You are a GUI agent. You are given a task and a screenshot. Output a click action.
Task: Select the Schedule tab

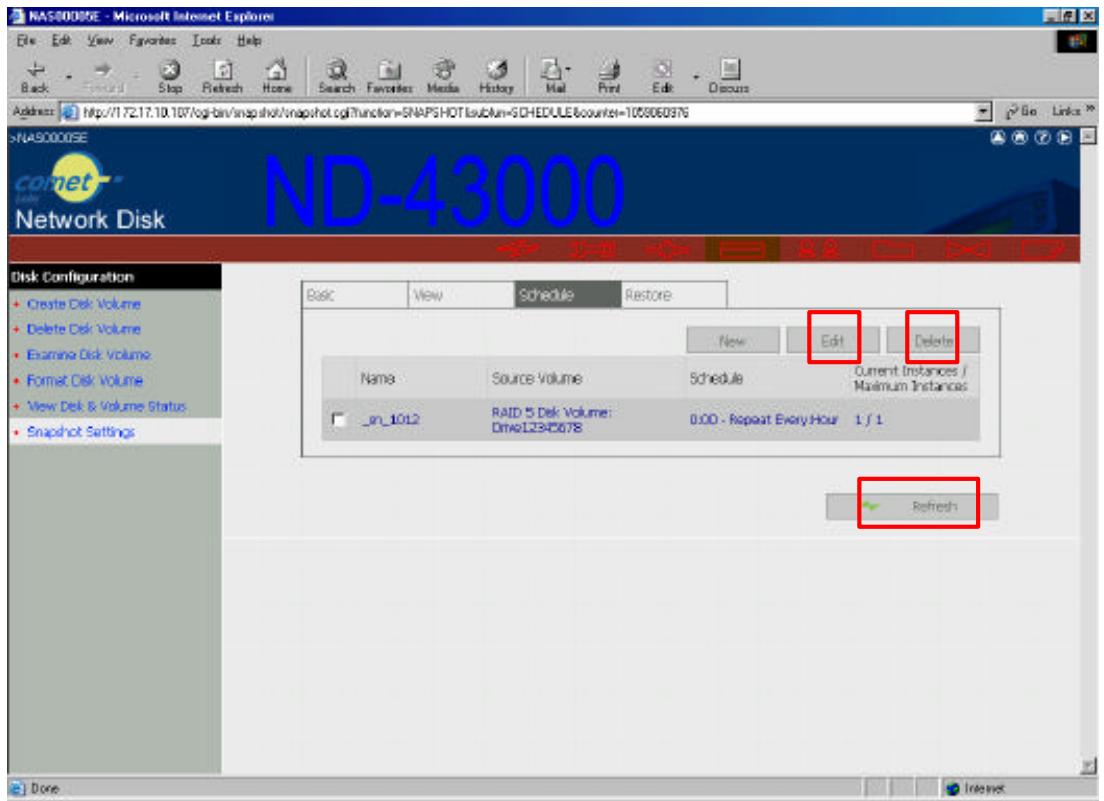click(x=567, y=295)
